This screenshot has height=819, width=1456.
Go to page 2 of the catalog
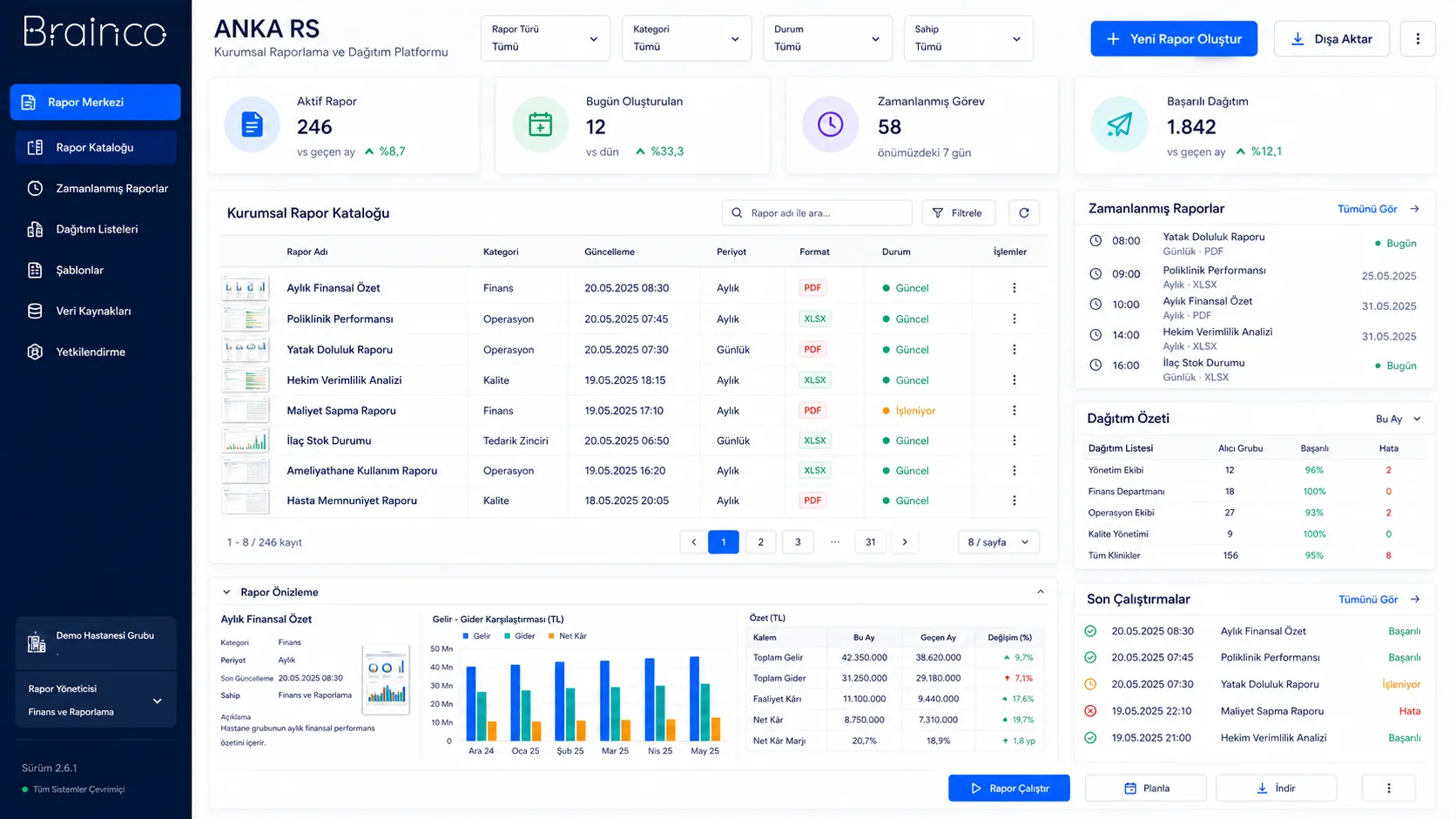[x=760, y=542]
